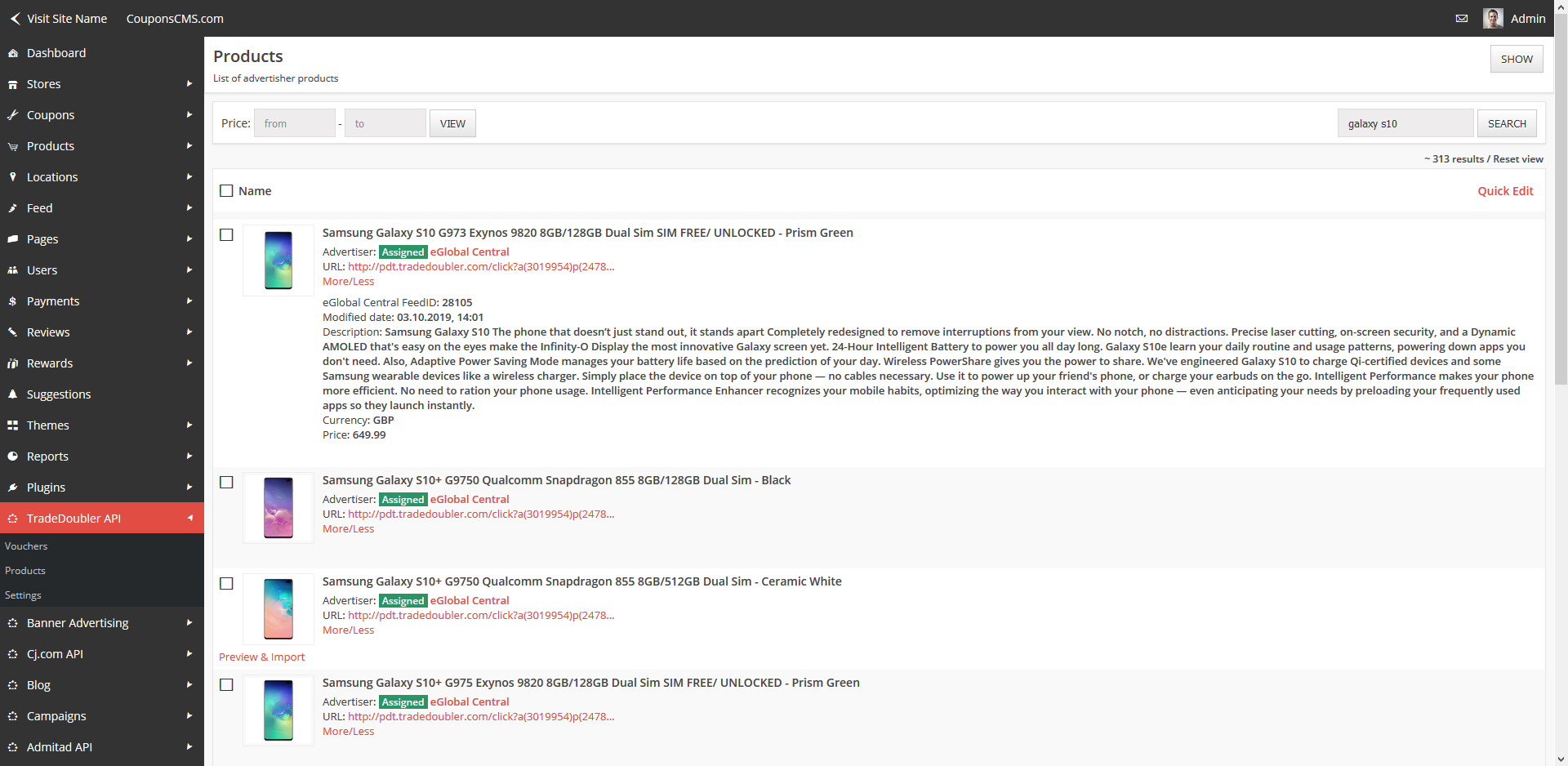Click the Plugins plug icon

click(x=12, y=488)
